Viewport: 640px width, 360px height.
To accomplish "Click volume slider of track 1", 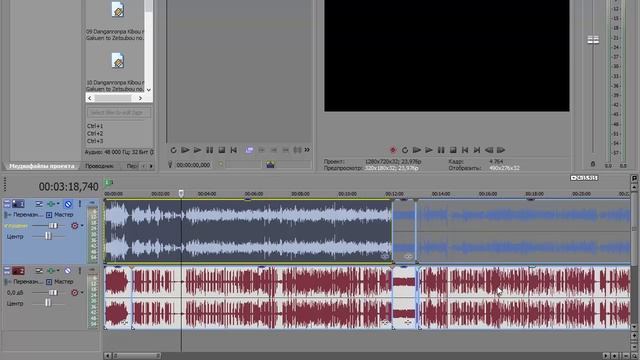I will 53,225.
